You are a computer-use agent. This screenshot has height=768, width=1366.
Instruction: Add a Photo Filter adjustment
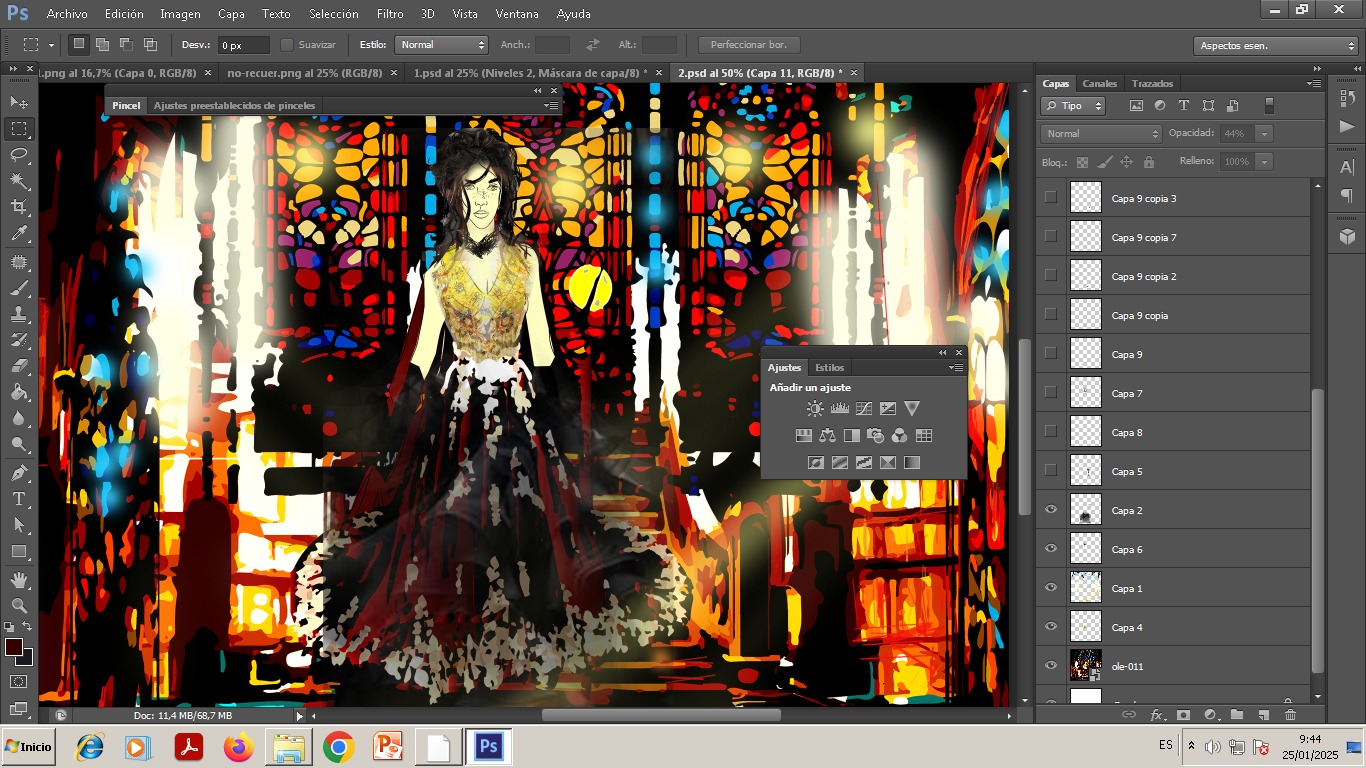pyautogui.click(x=875, y=435)
